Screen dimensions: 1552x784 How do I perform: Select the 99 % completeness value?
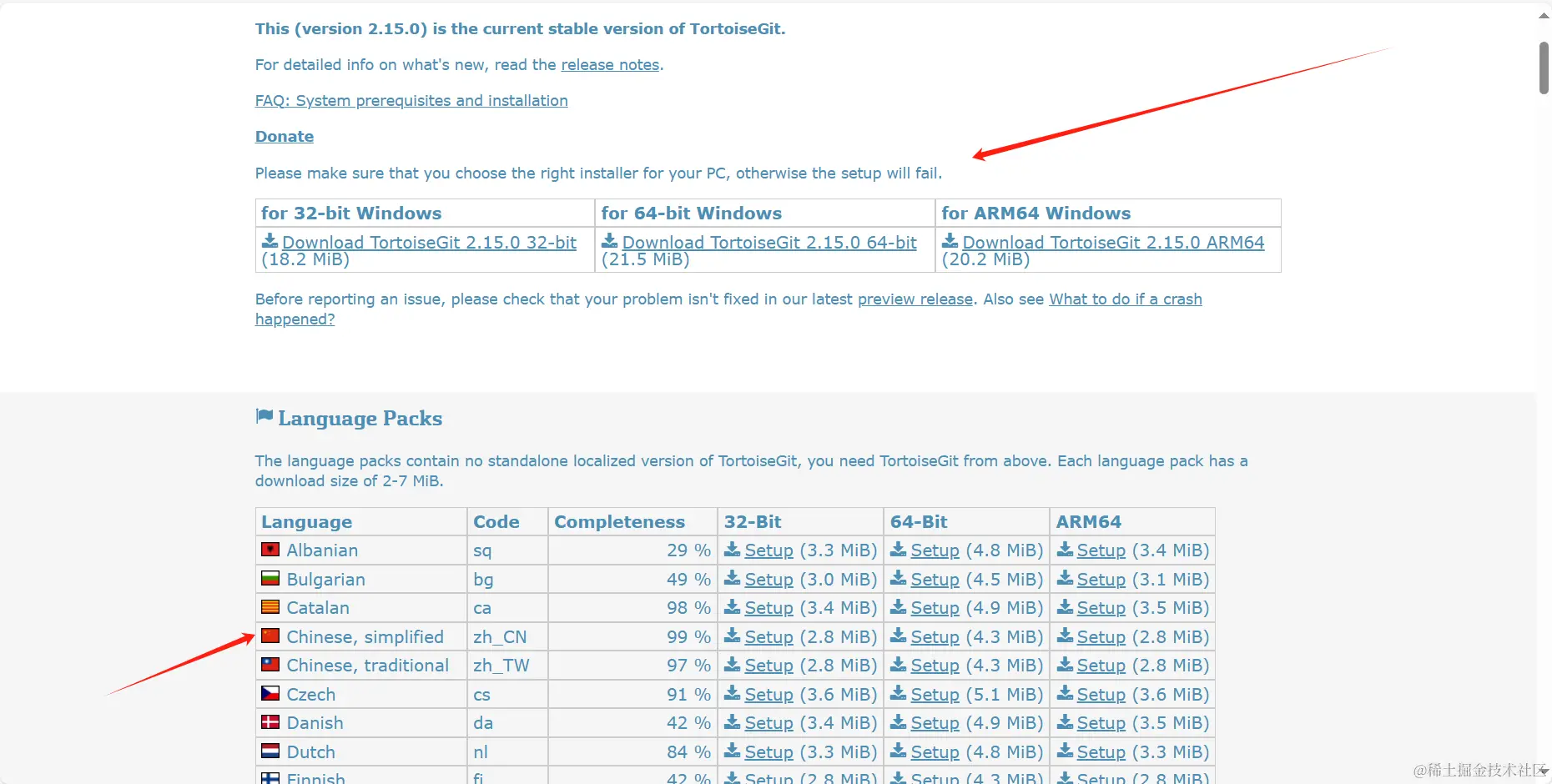point(688,637)
